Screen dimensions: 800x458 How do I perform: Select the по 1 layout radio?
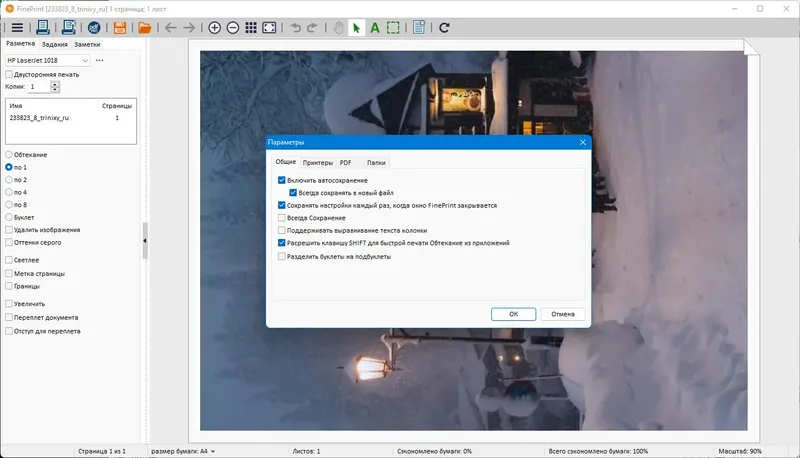click(9, 167)
